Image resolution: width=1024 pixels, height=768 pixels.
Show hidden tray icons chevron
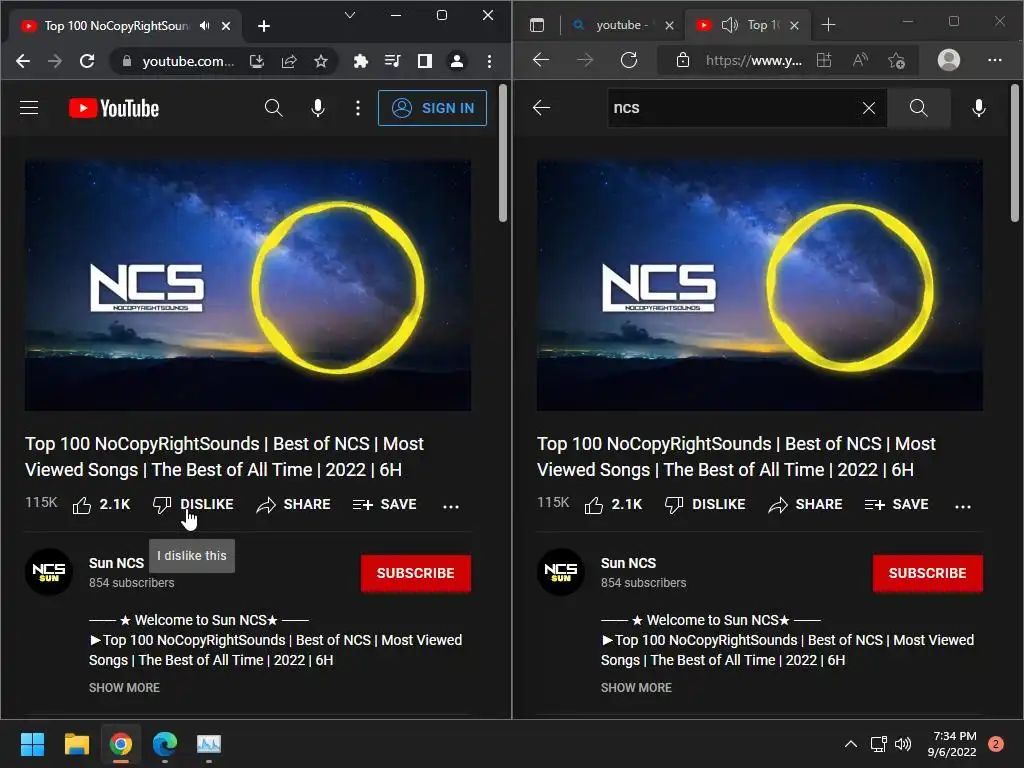[851, 744]
